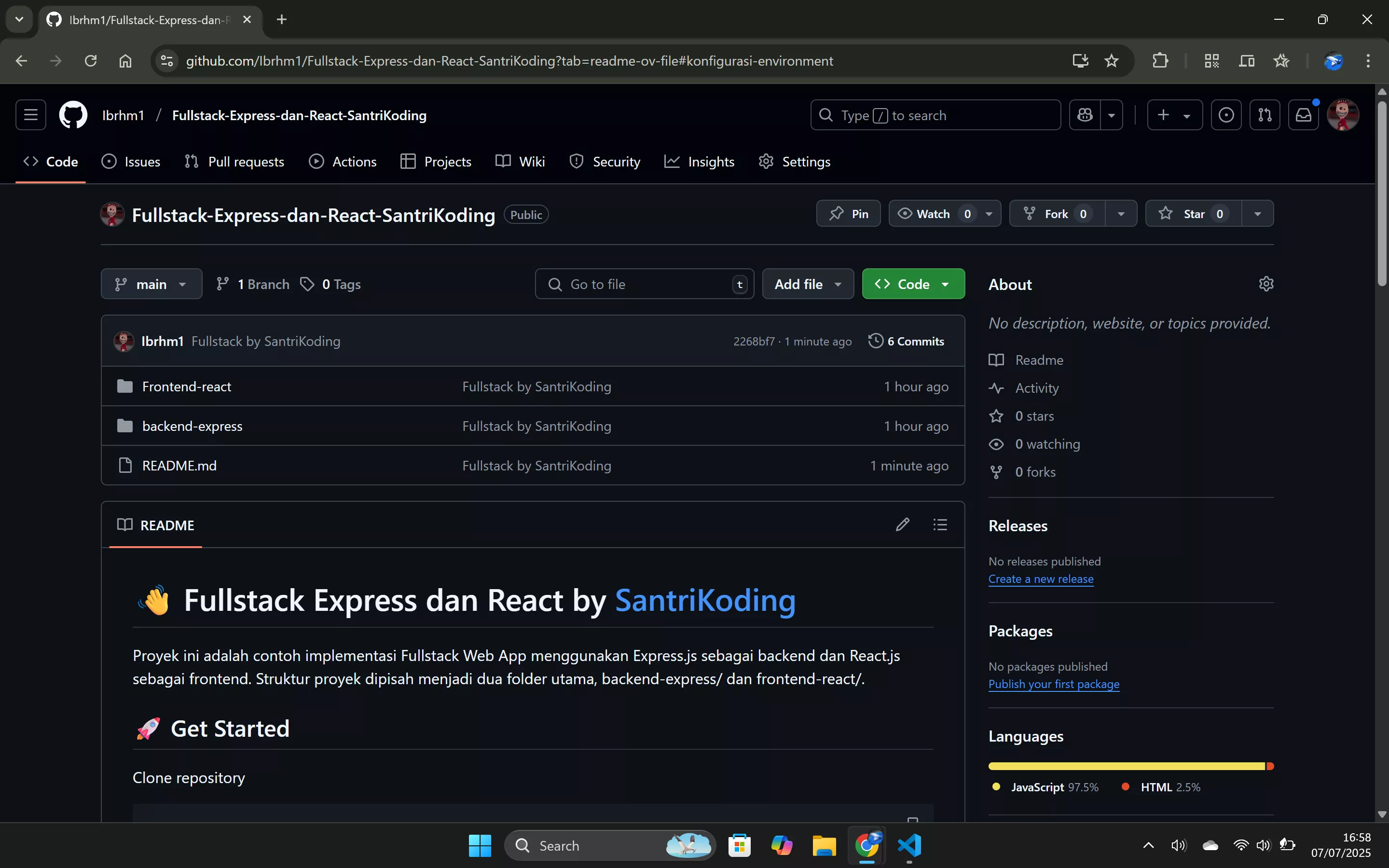The width and height of the screenshot is (1389, 868).
Task: Expand the Watch options dropdown arrow
Action: 989,214
